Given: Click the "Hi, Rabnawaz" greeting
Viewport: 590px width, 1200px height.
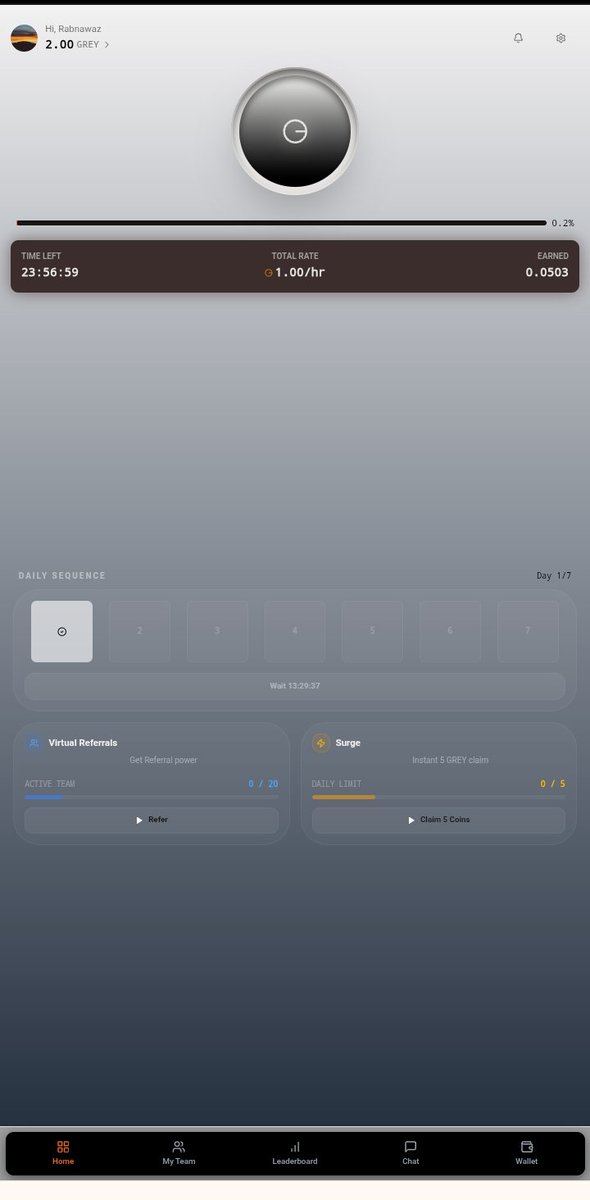Looking at the screenshot, I should click(73, 29).
